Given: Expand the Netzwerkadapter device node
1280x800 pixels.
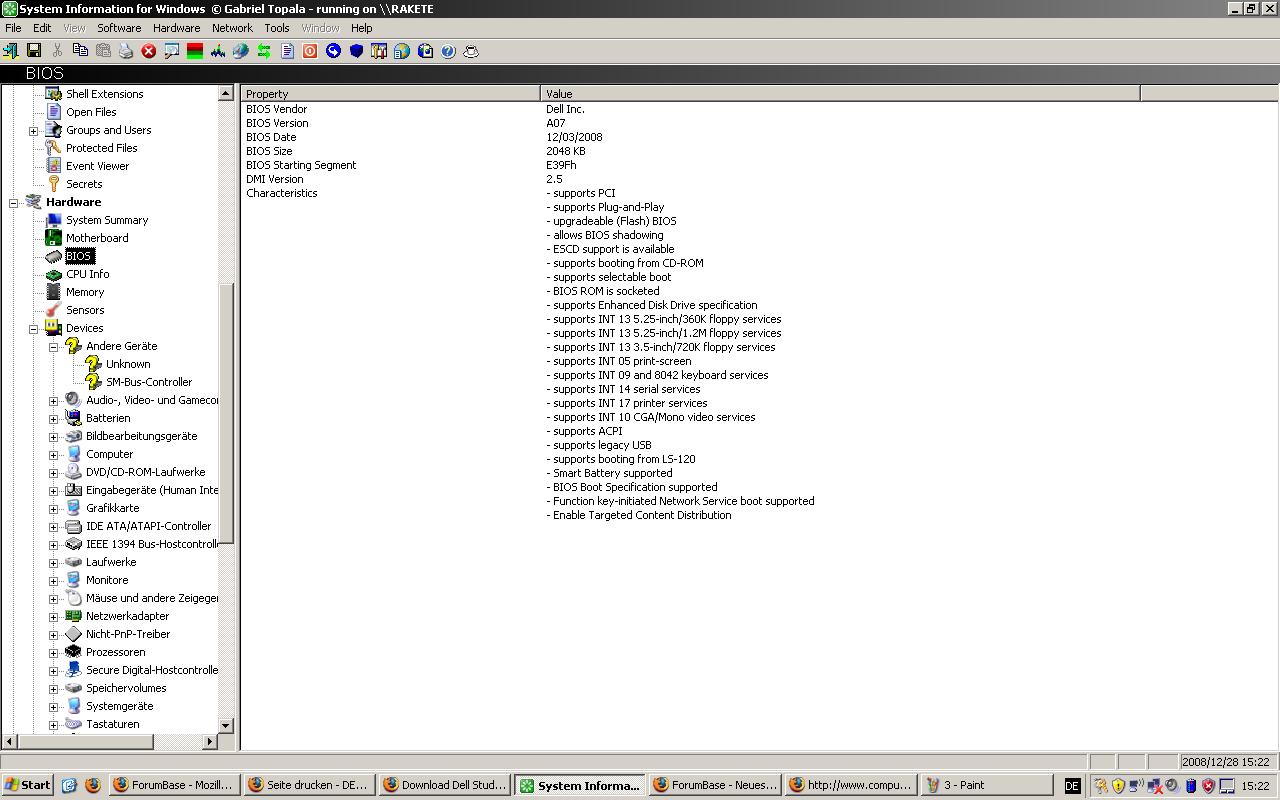Looking at the screenshot, I should point(54,616).
